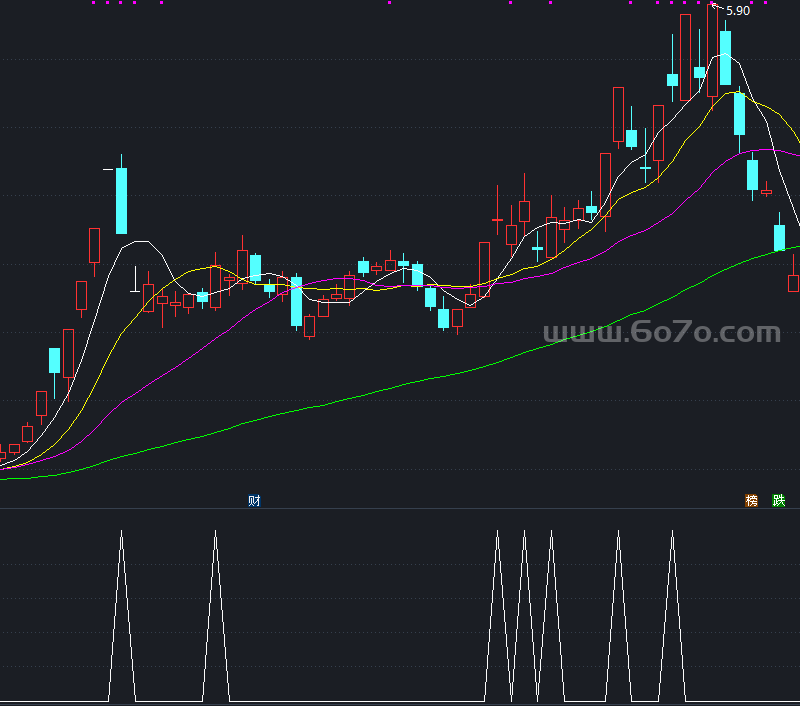Click the blue "财" marker below the chart
The image size is (800, 706).
[254, 500]
